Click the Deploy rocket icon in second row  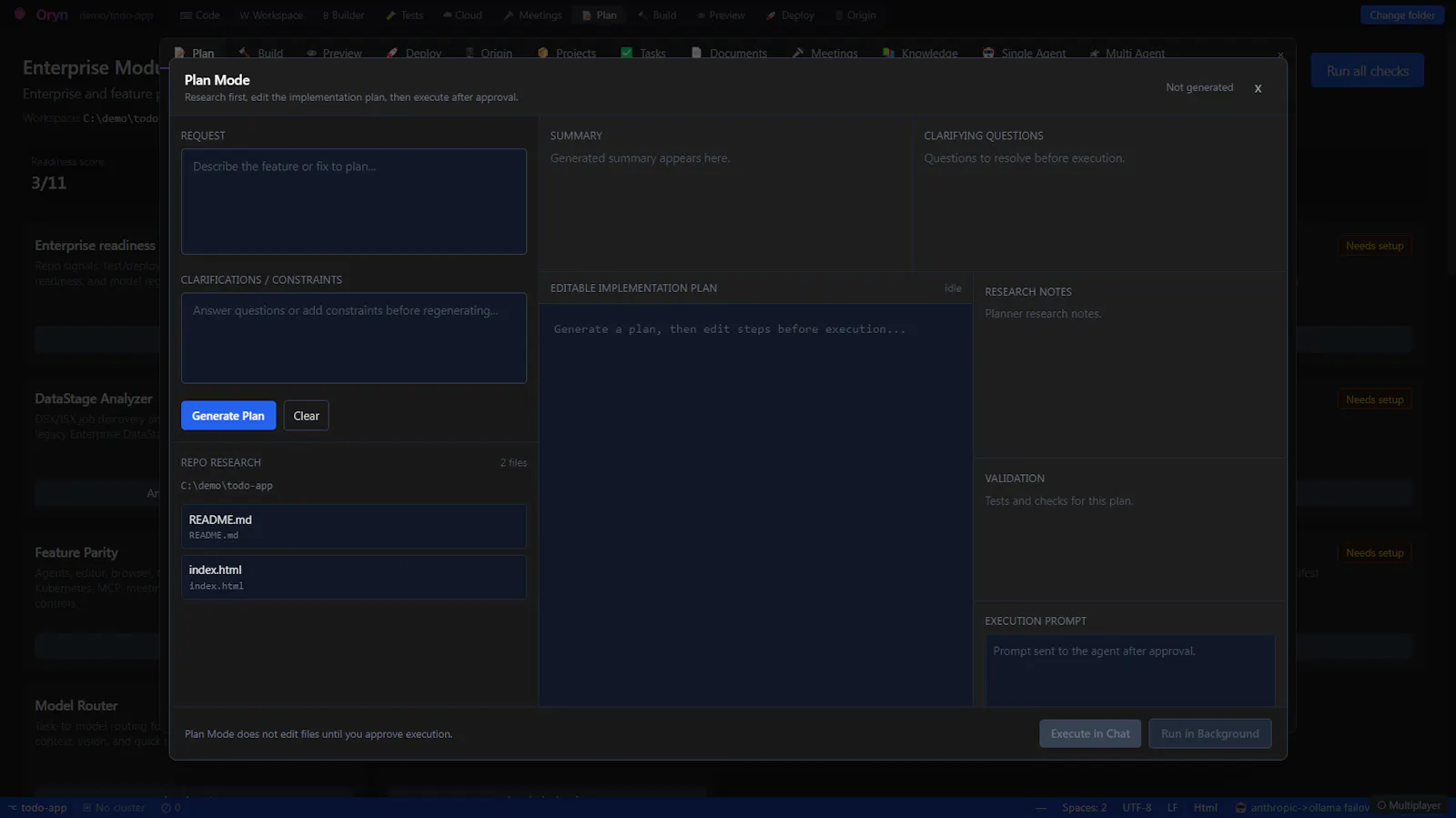[392, 53]
